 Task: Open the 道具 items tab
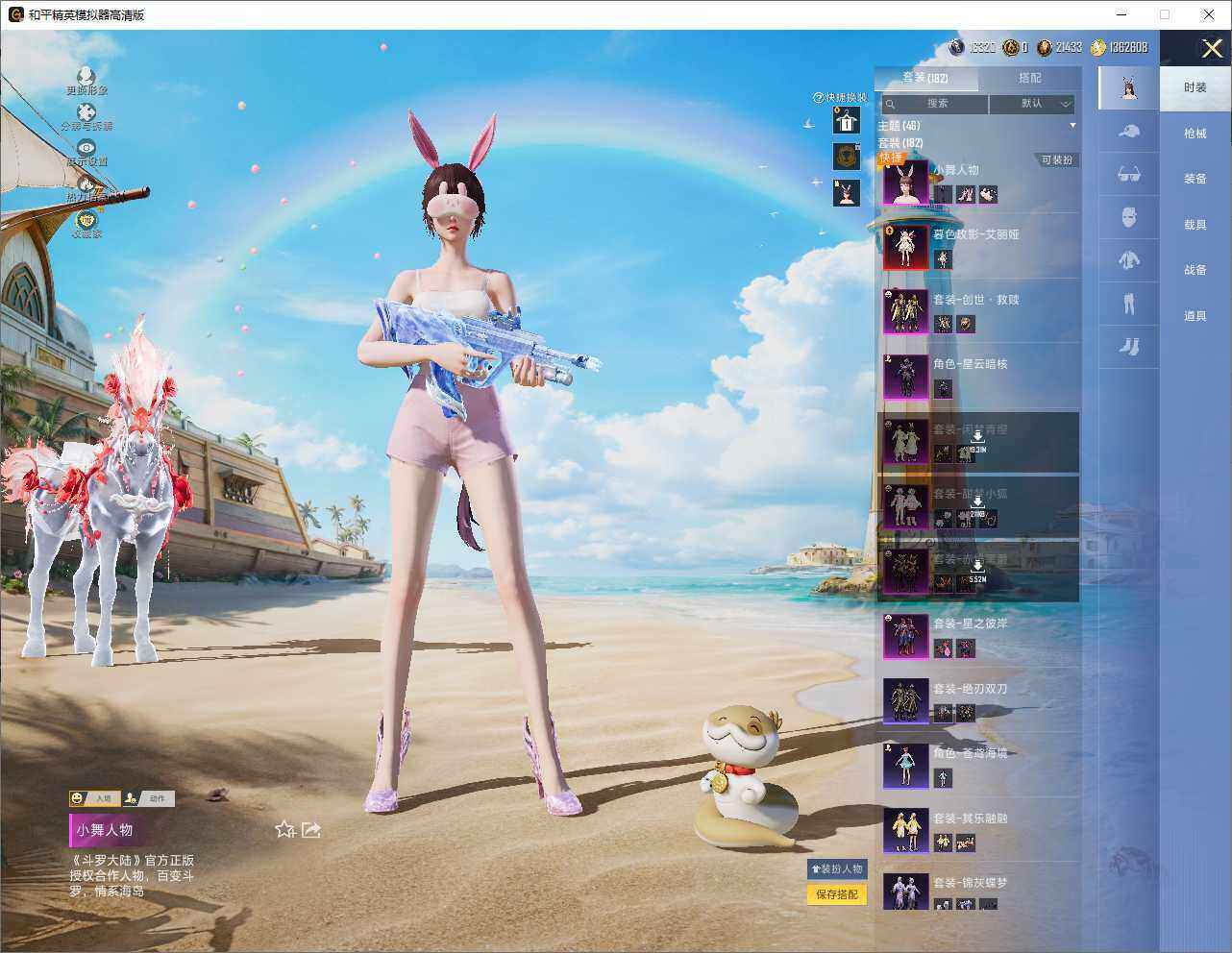(1195, 316)
